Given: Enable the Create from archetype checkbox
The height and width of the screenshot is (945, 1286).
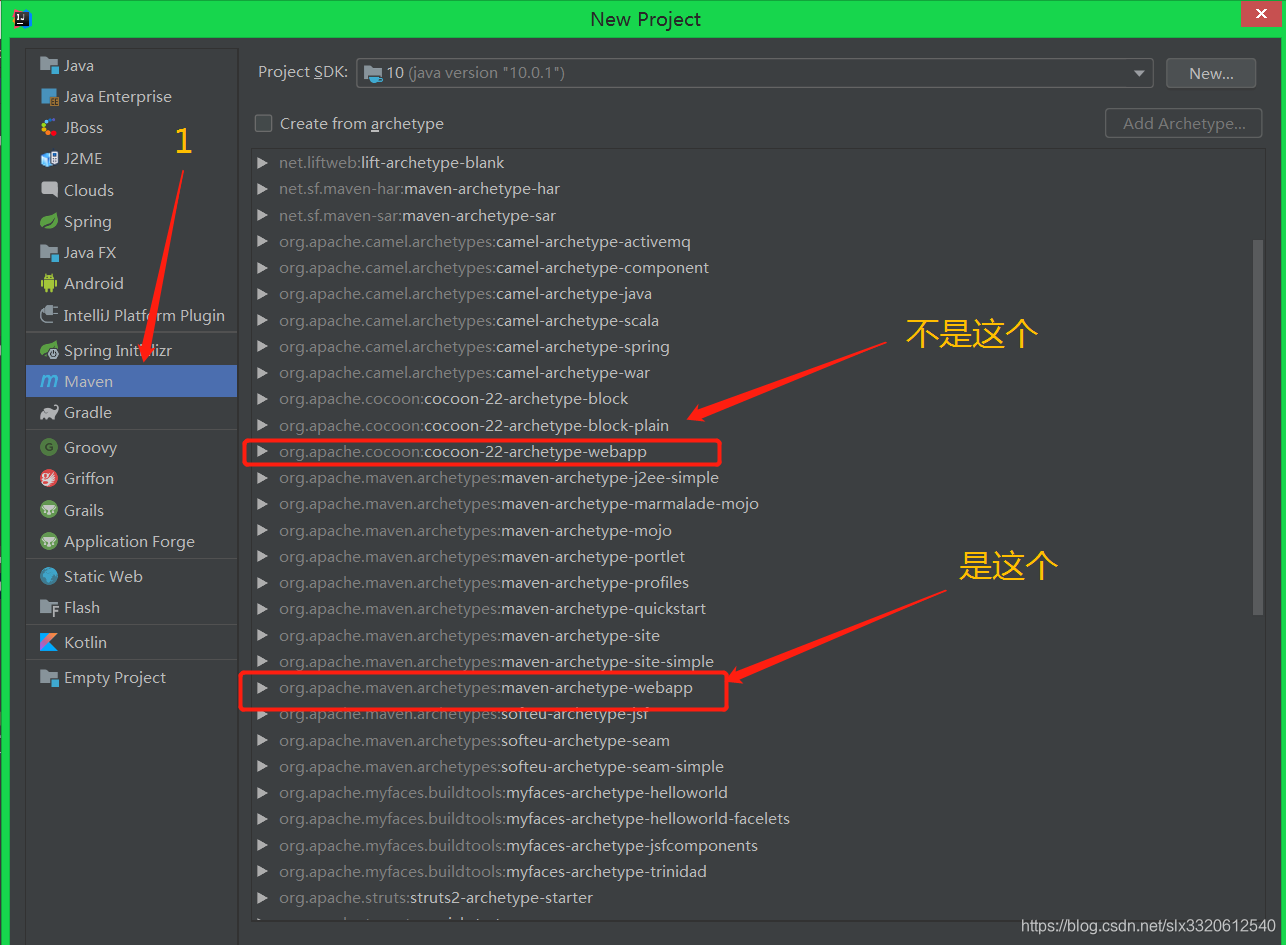Looking at the screenshot, I should (263, 123).
